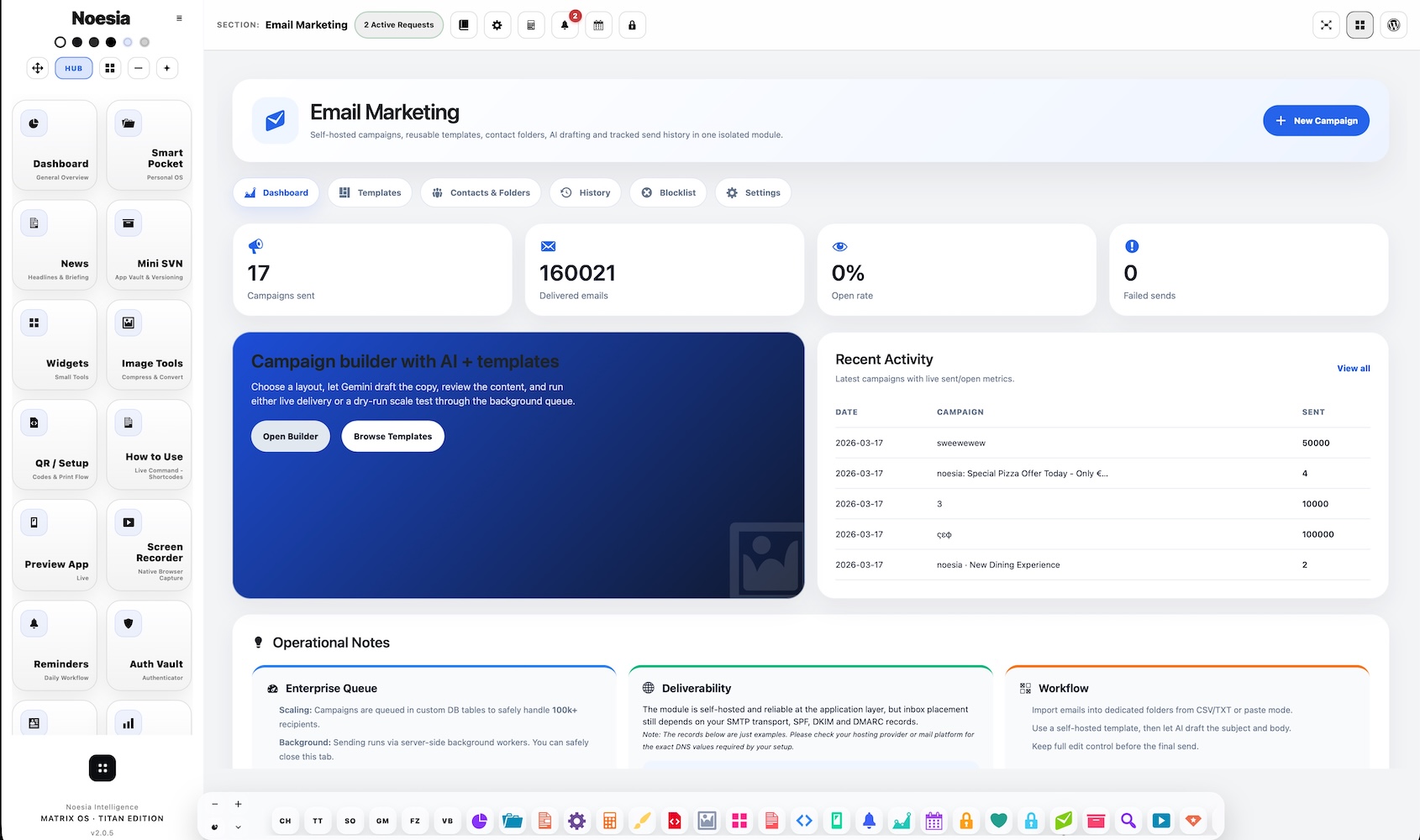
Task: Expand sidebar tiles with the plus button
Action: (167, 68)
